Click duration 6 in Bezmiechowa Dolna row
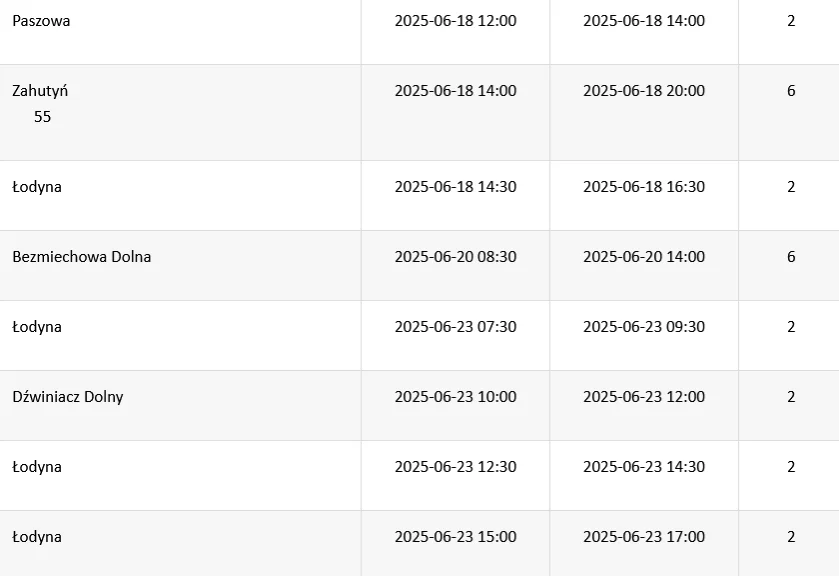Image resolution: width=839 pixels, height=576 pixels. (x=791, y=257)
